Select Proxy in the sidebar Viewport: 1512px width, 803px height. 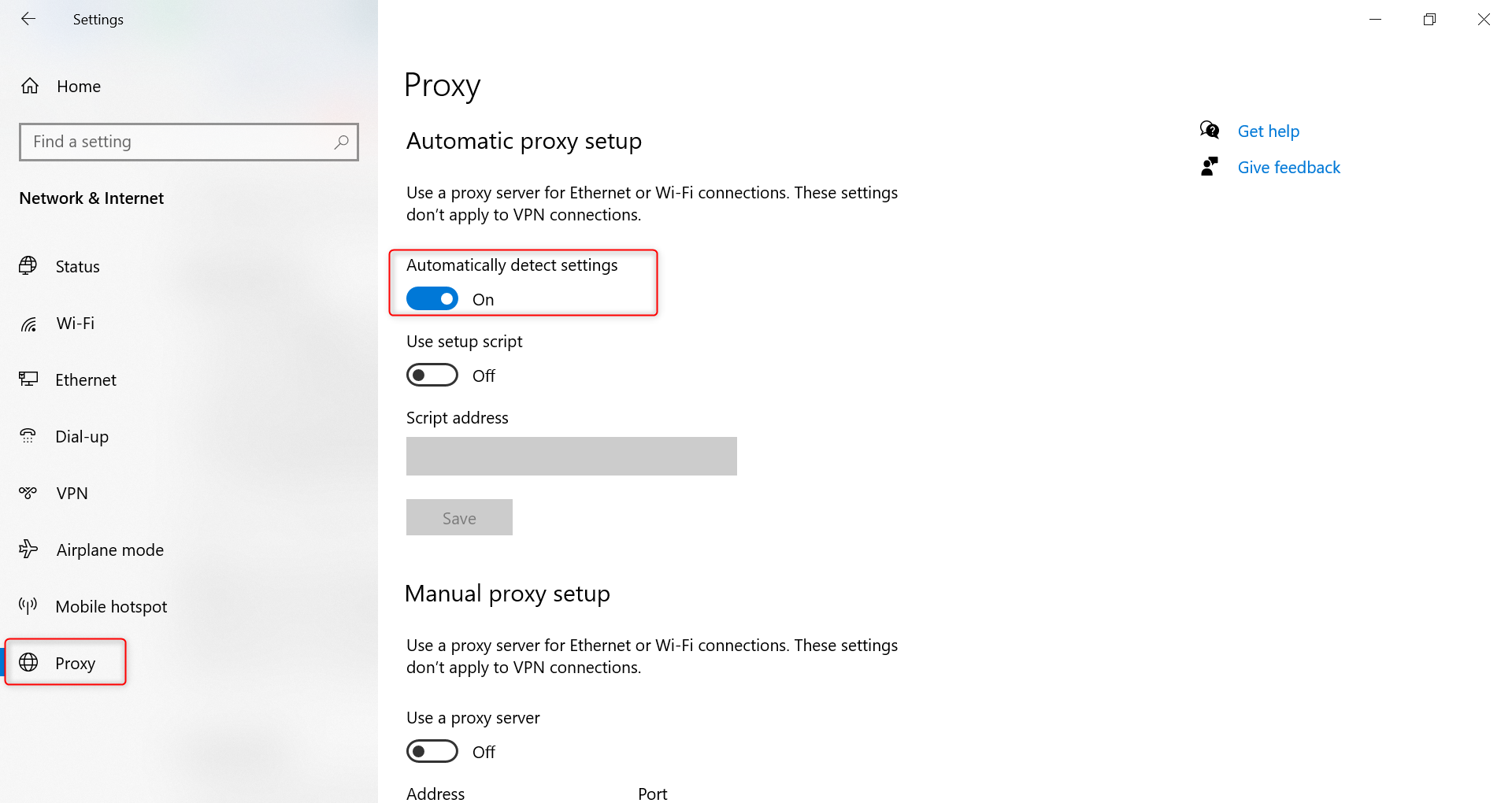click(65, 663)
